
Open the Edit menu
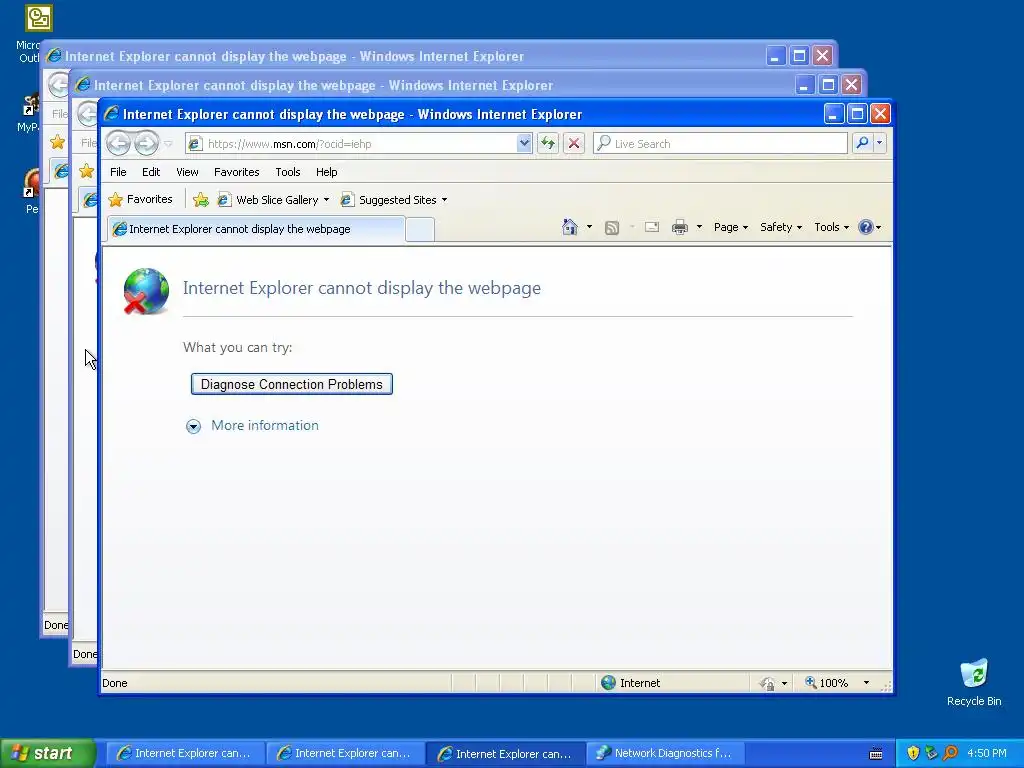pyautogui.click(x=151, y=172)
